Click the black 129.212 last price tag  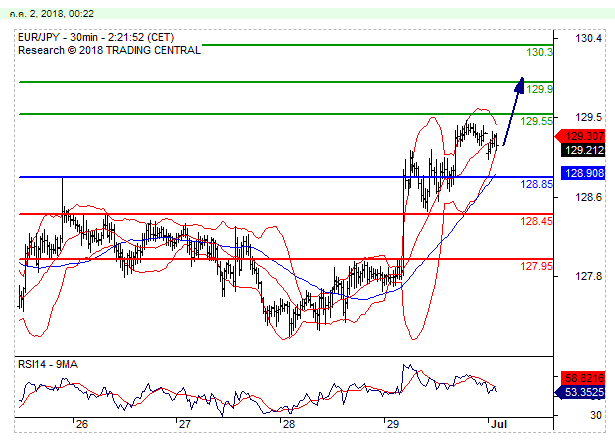point(583,150)
